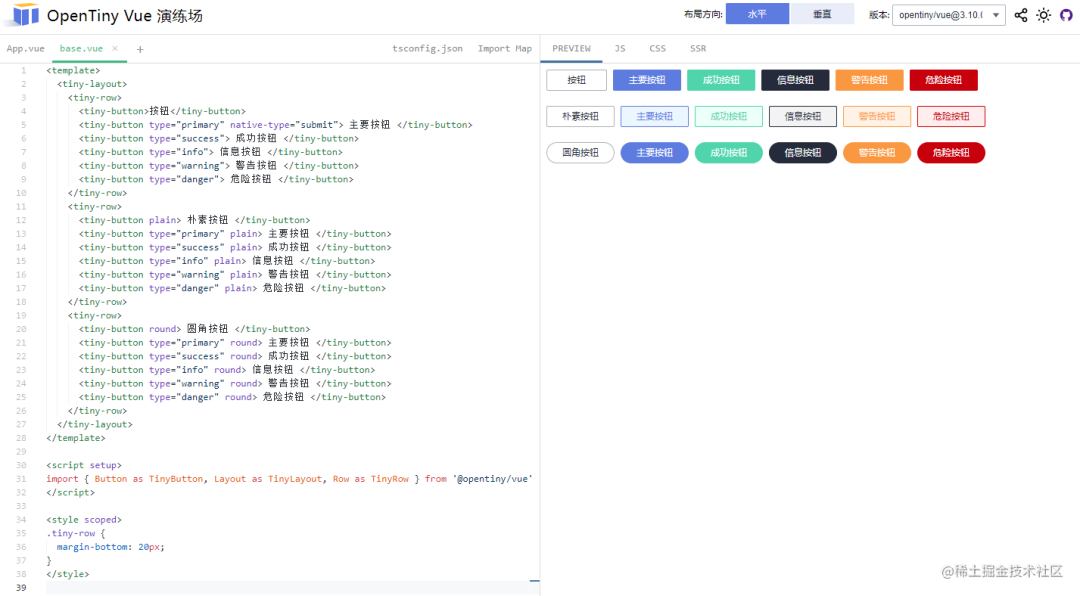The image size is (1080, 596).
Task: Click the round blue 主要按钮
Action: point(654,152)
